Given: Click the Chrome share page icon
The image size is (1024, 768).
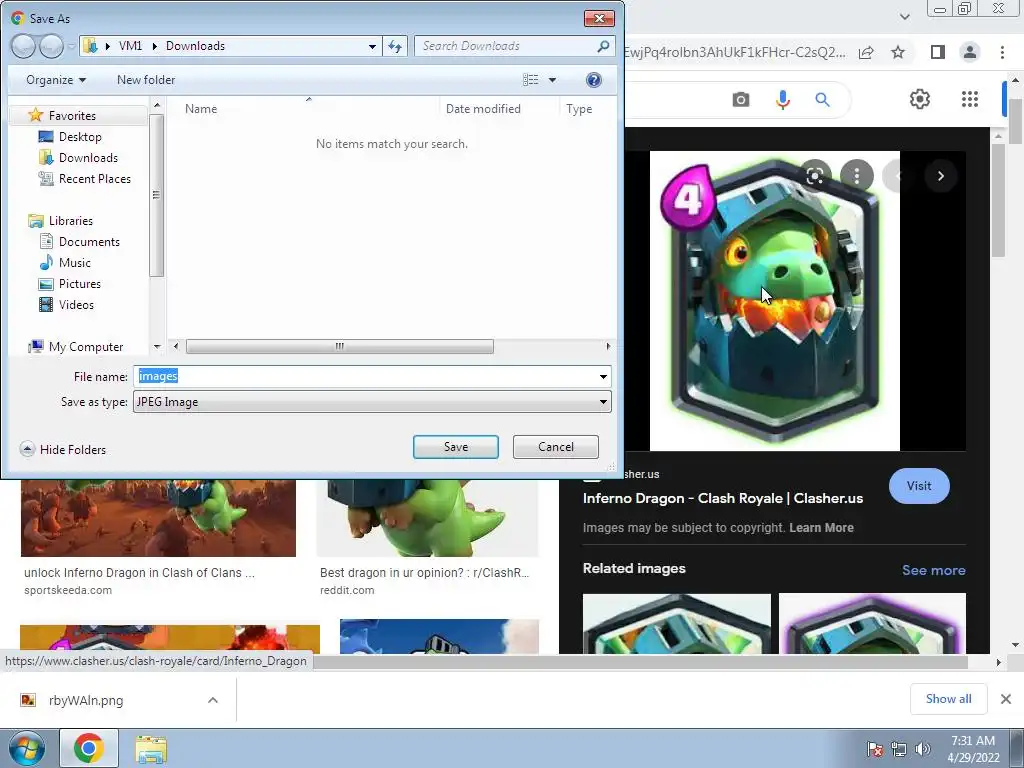Looking at the screenshot, I should pyautogui.click(x=866, y=52).
